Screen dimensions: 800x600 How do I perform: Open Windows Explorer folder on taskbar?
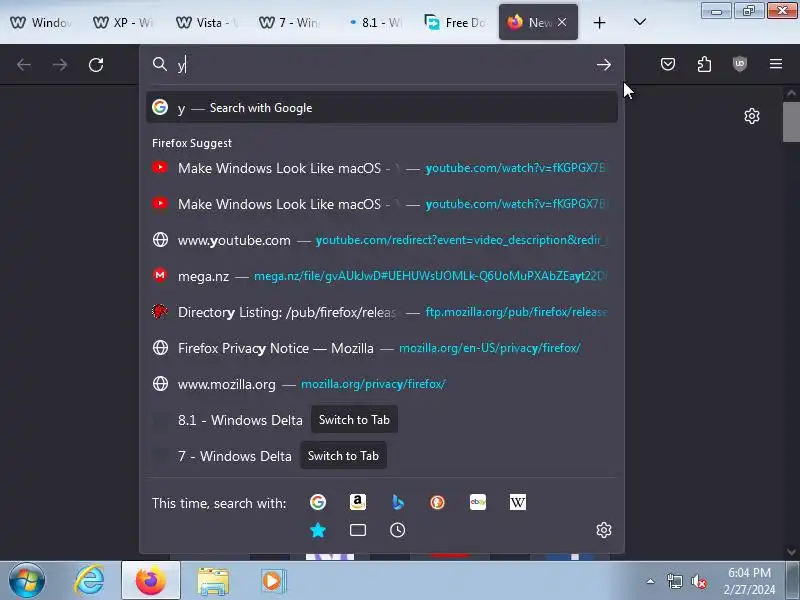click(213, 581)
